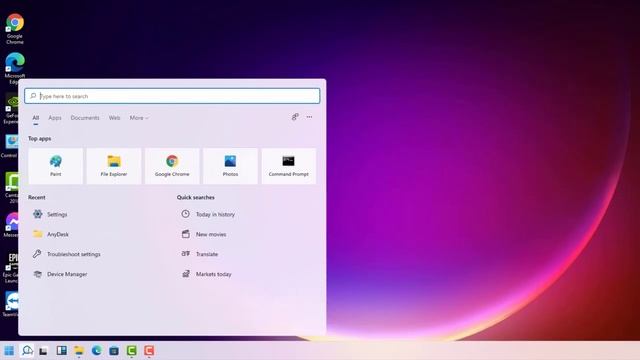
Task: Run Markets today quick search
Action: click(206, 274)
